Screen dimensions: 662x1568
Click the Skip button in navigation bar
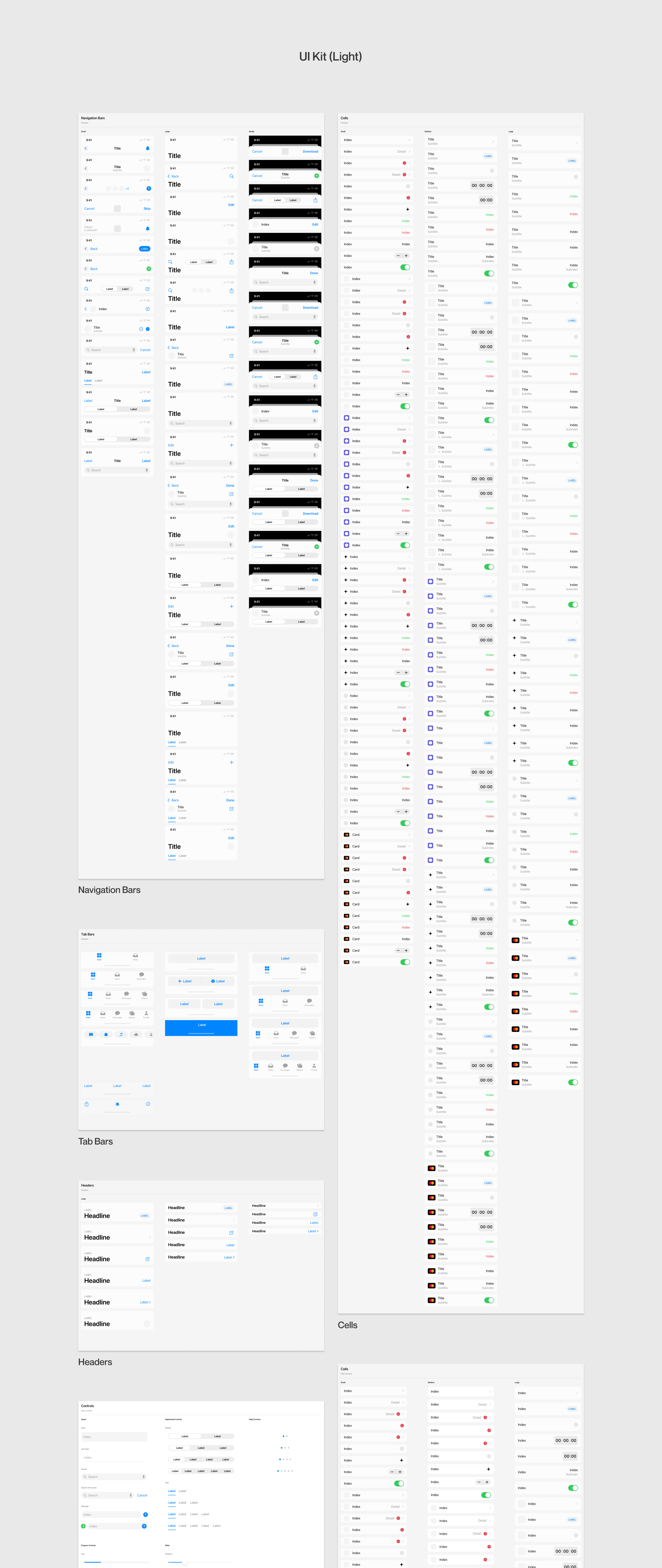tap(147, 209)
